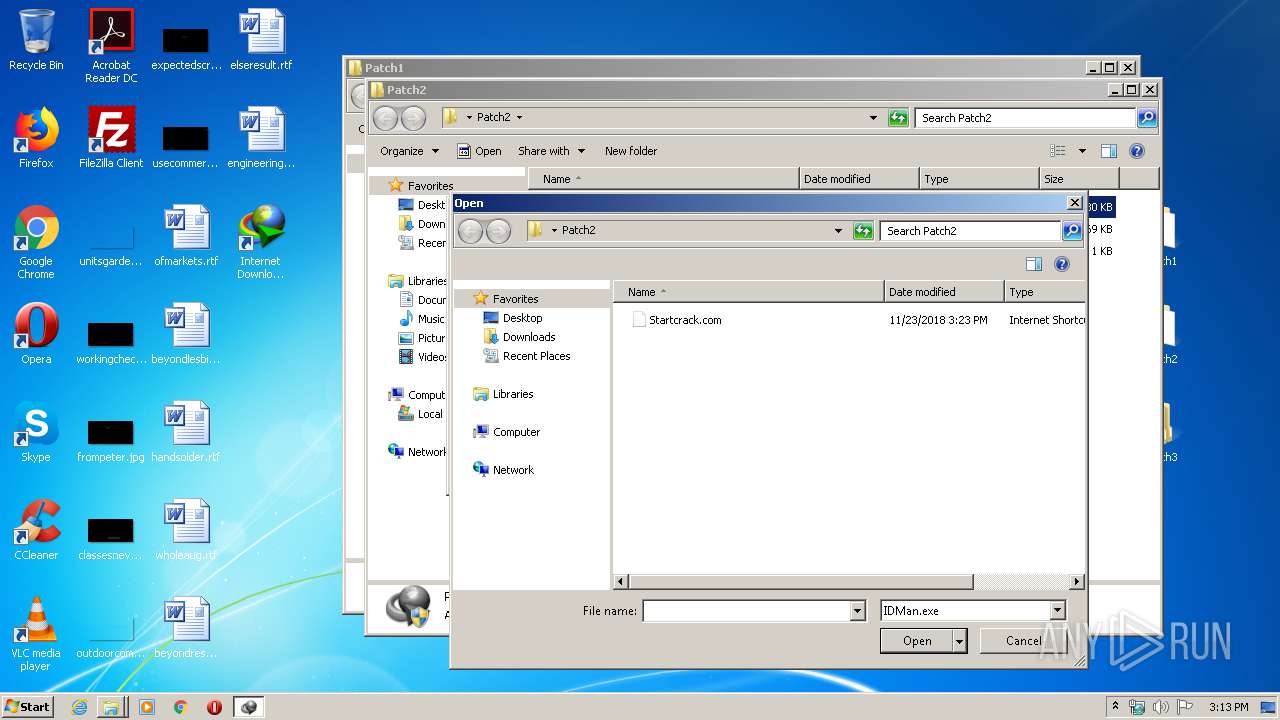Screen dimensions: 1280x720
Task: Select Internet Download Manager desktop shortcut
Action: coord(260,242)
